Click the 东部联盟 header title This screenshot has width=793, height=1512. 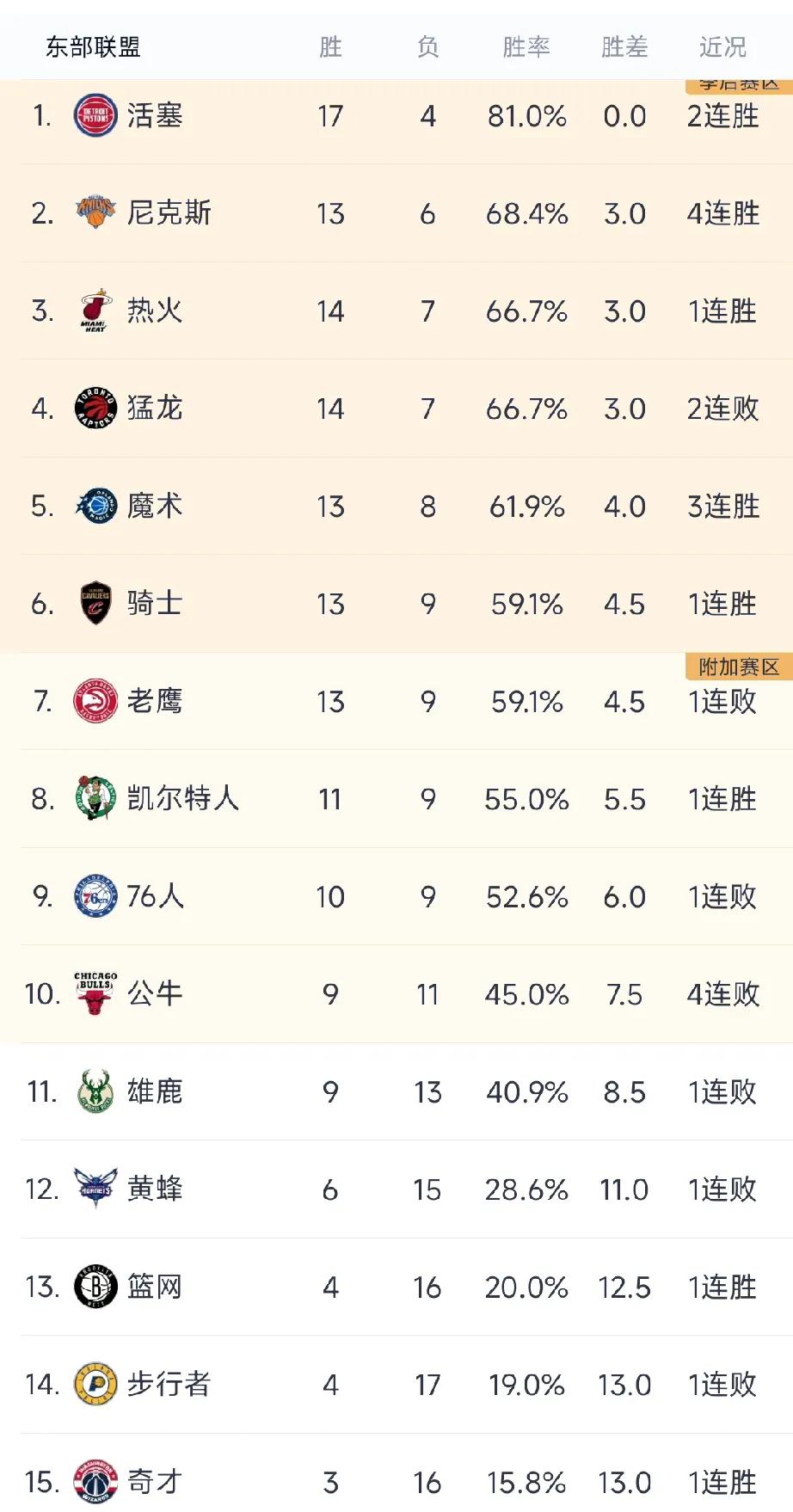(93, 46)
